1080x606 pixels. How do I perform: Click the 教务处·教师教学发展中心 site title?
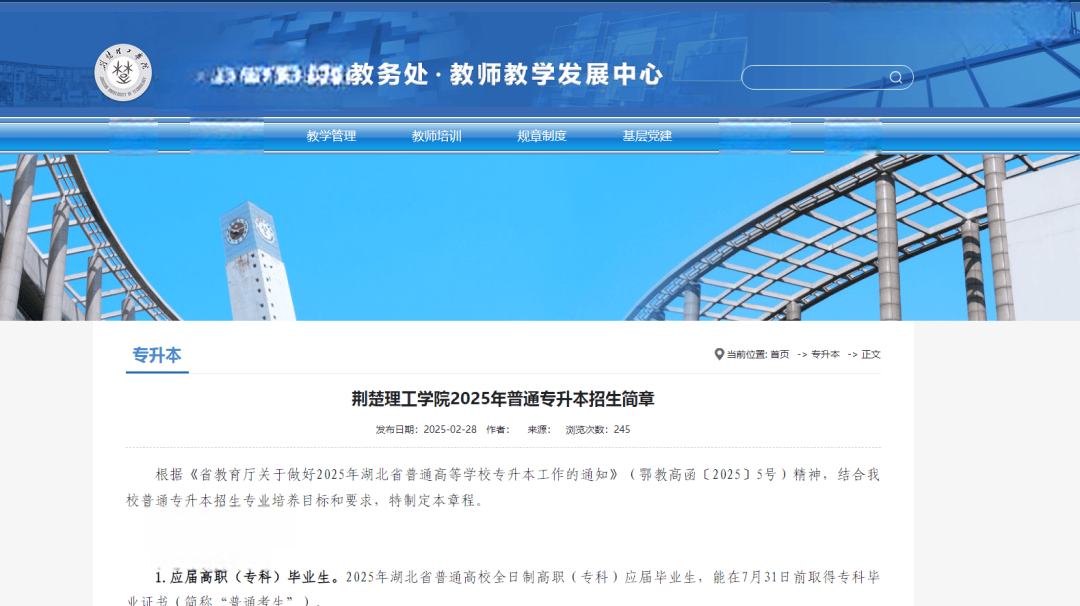click(x=505, y=74)
